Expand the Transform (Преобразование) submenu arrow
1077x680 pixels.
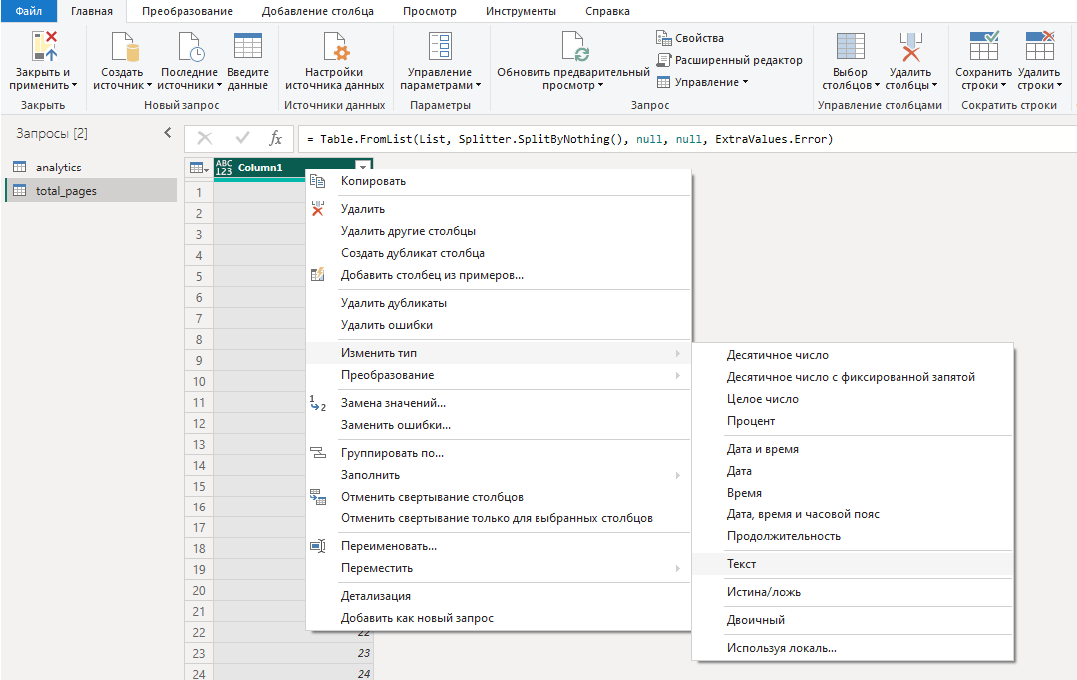677,375
